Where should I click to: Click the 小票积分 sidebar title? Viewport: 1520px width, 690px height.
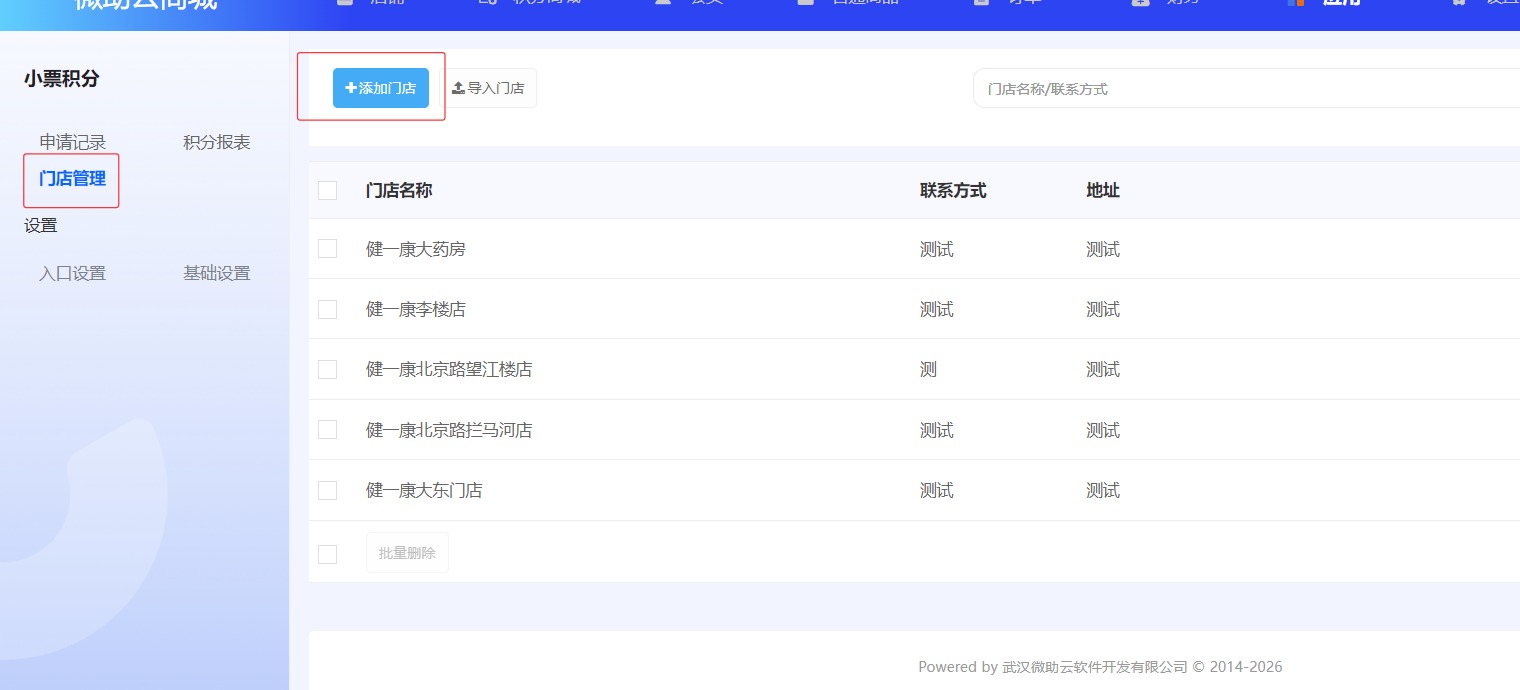(x=62, y=78)
